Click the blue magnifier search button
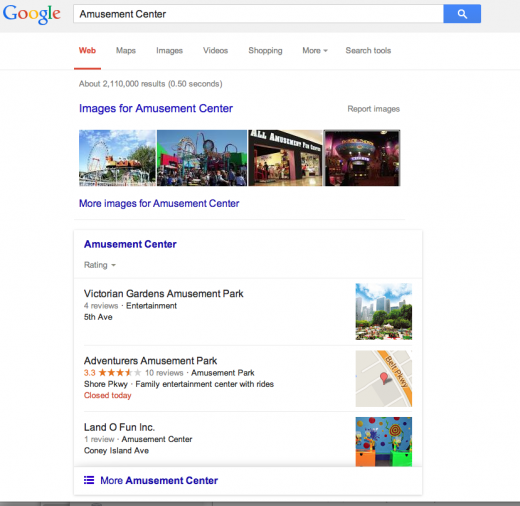This screenshot has width=520, height=506. pos(462,14)
